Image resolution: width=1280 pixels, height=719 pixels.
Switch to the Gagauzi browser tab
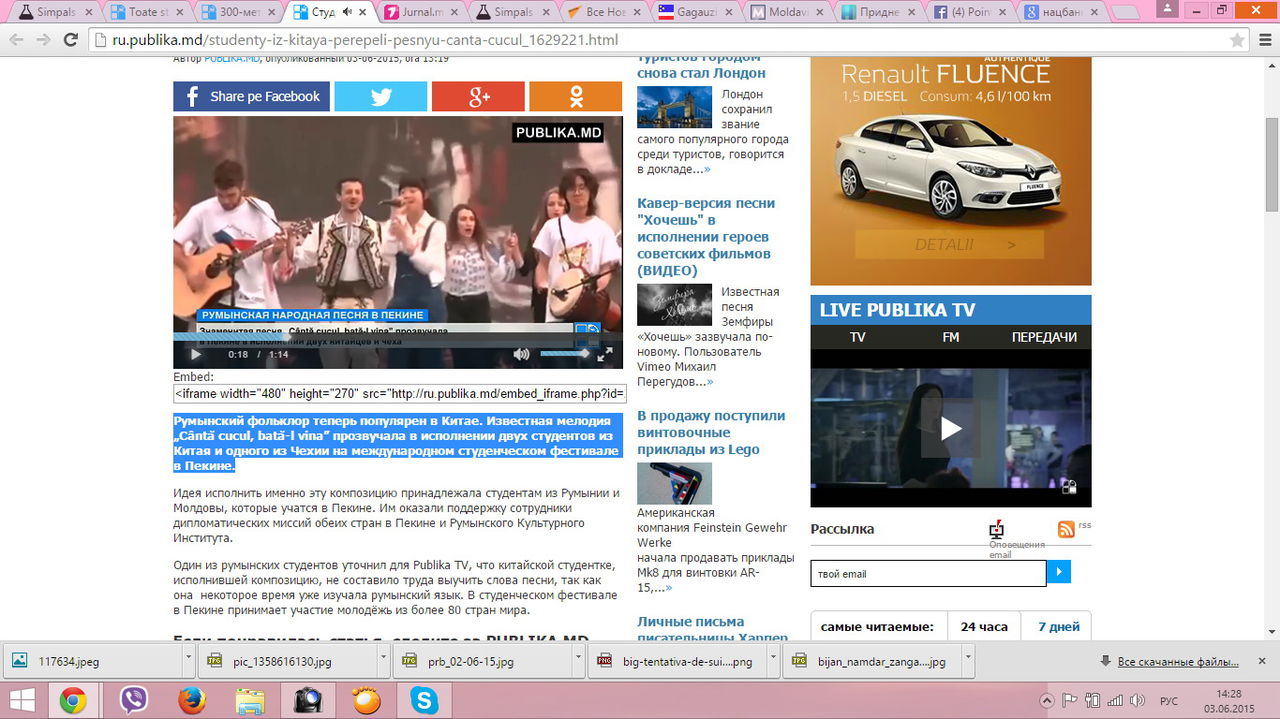coord(695,12)
